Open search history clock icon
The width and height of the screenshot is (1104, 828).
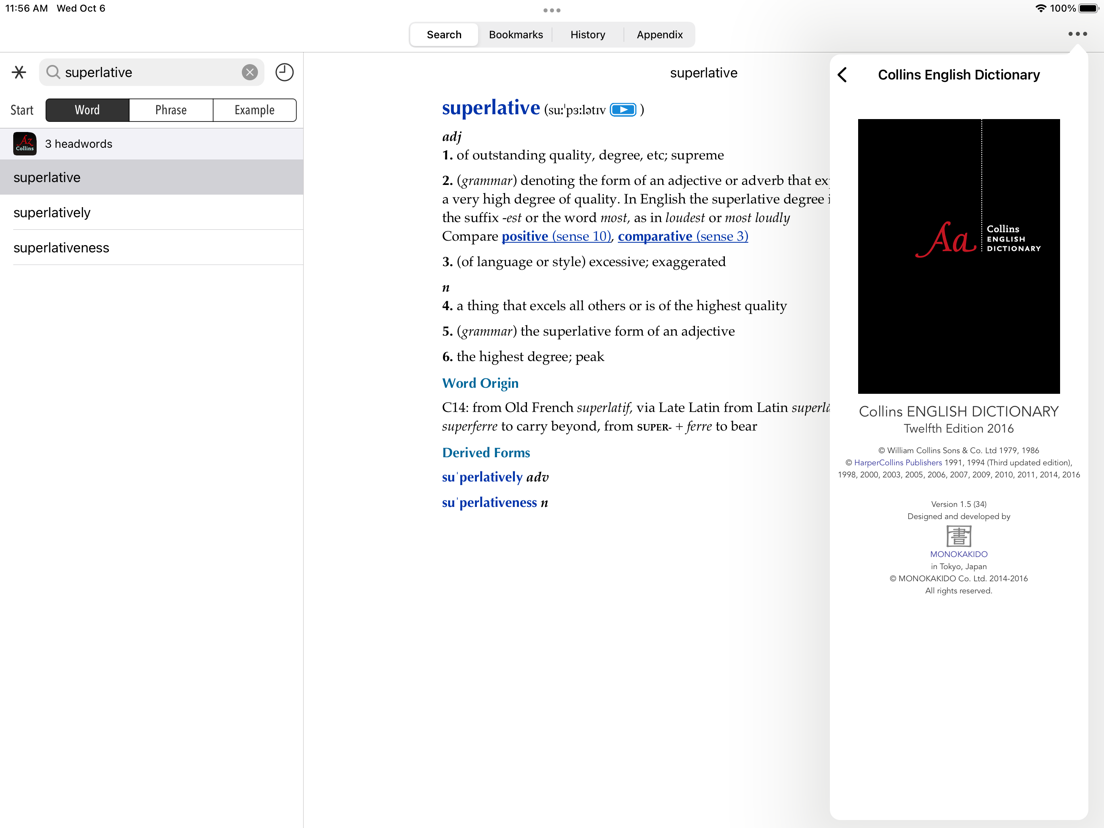click(284, 73)
